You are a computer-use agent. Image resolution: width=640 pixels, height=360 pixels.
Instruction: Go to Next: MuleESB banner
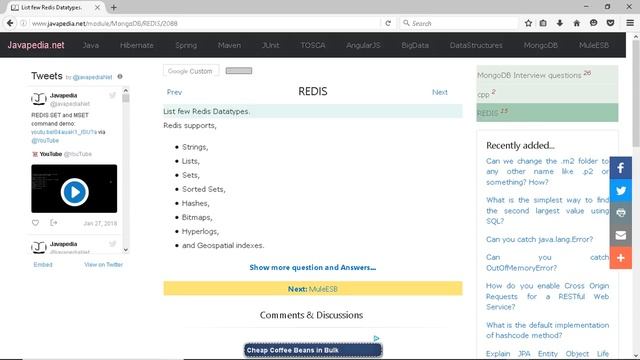(x=313, y=289)
